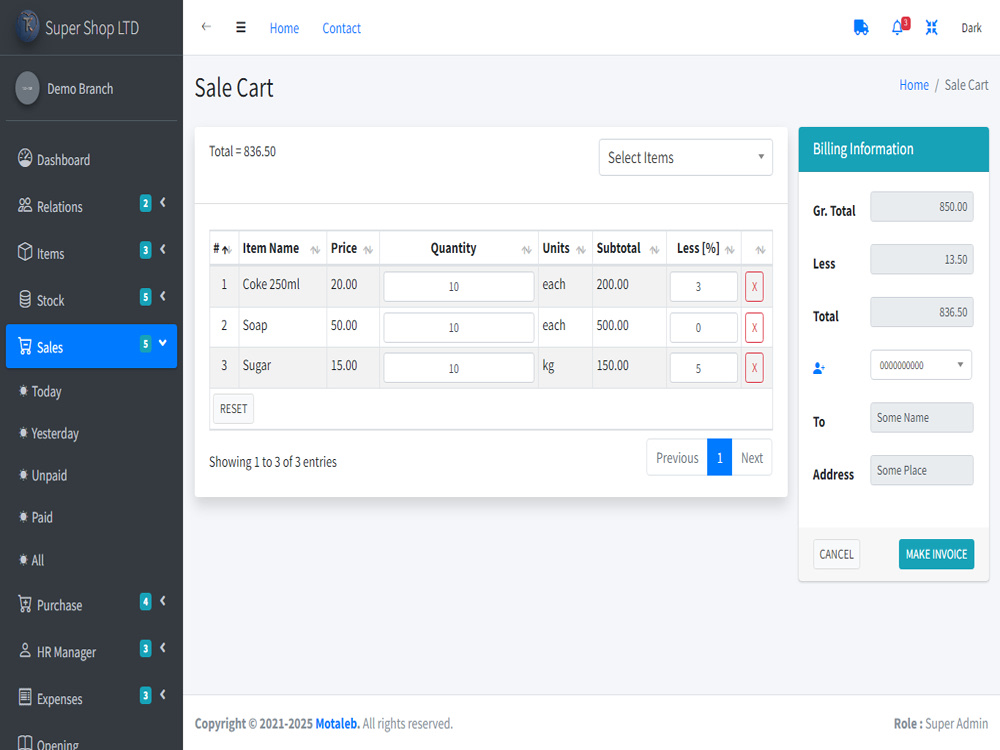This screenshot has height=750, width=1000.
Task: Click the RESET button below the table
Action: click(233, 408)
